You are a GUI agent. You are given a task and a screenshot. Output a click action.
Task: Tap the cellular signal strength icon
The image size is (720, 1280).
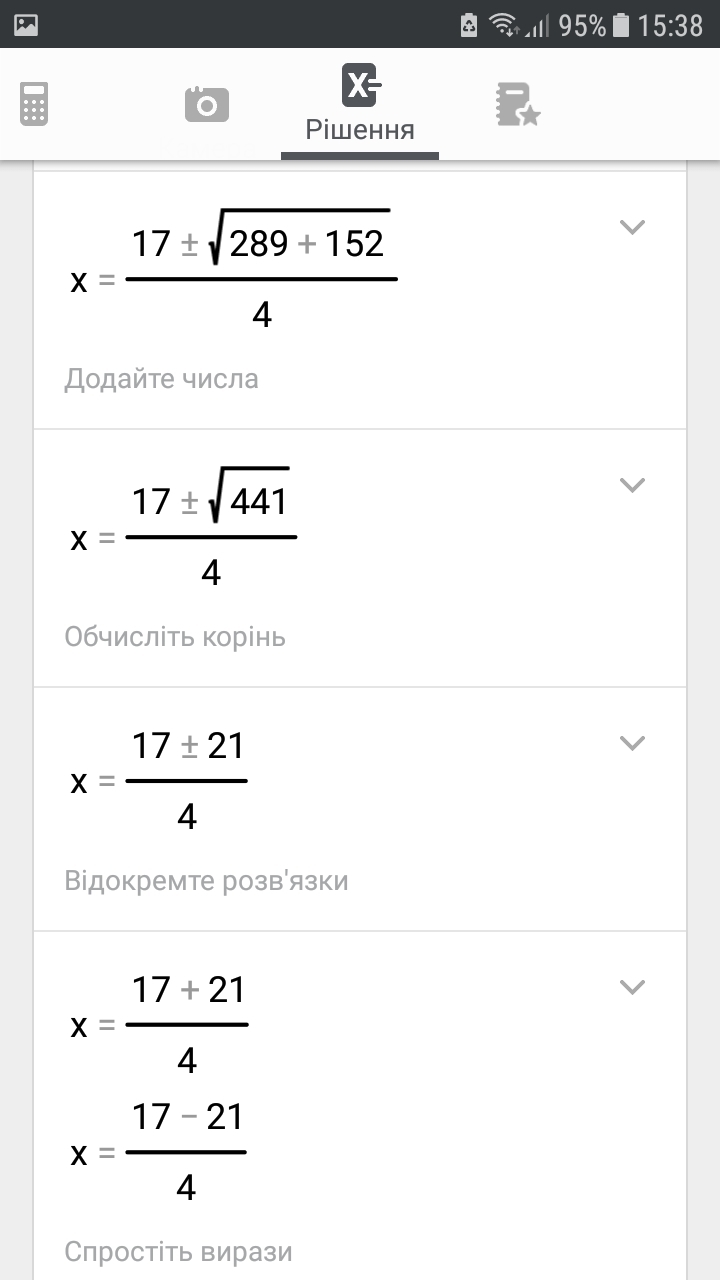[537, 25]
